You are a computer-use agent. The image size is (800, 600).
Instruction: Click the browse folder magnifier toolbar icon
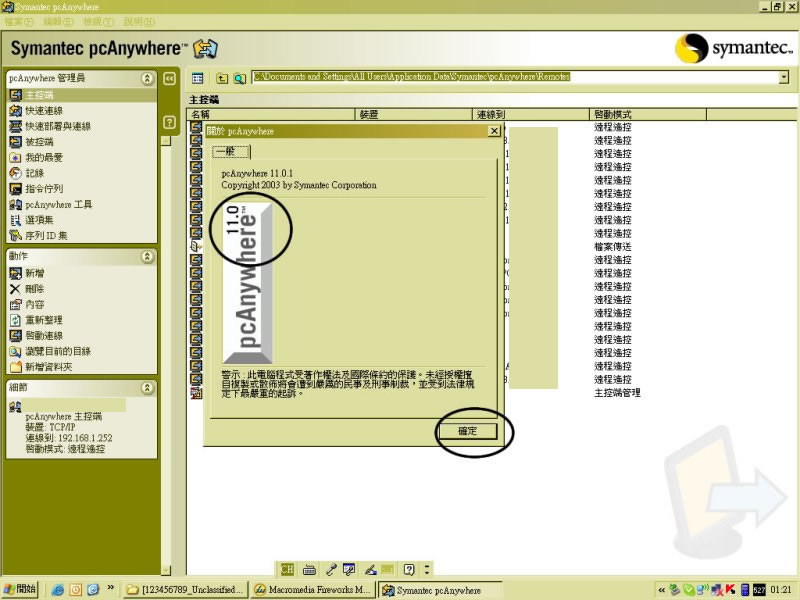point(239,78)
